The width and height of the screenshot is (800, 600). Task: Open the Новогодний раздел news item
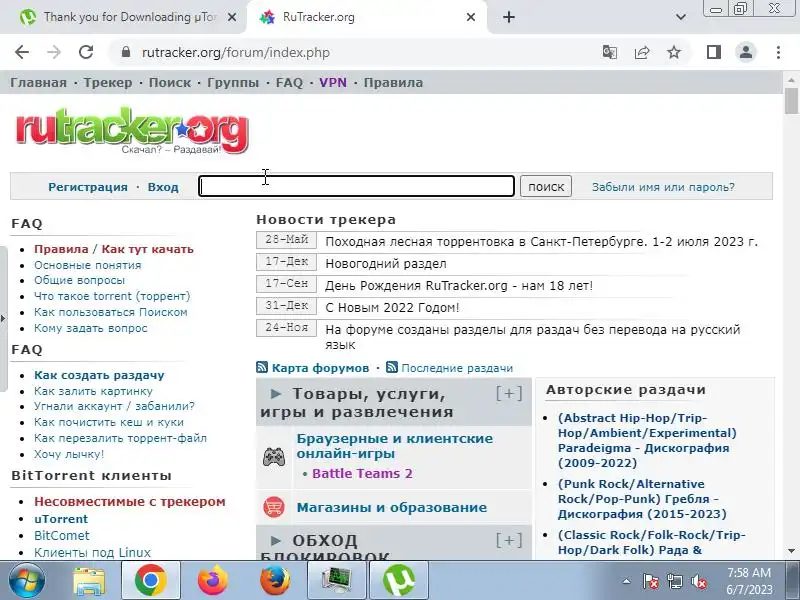pos(386,264)
